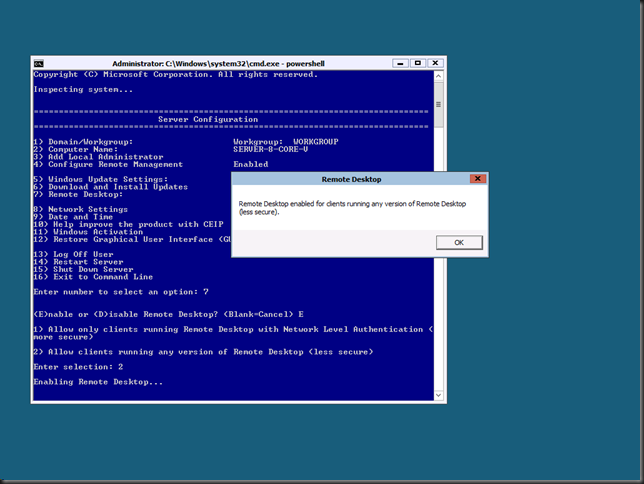The width and height of the screenshot is (644, 484).
Task: Open the cmd.exe system menu icon
Action: [39, 63]
